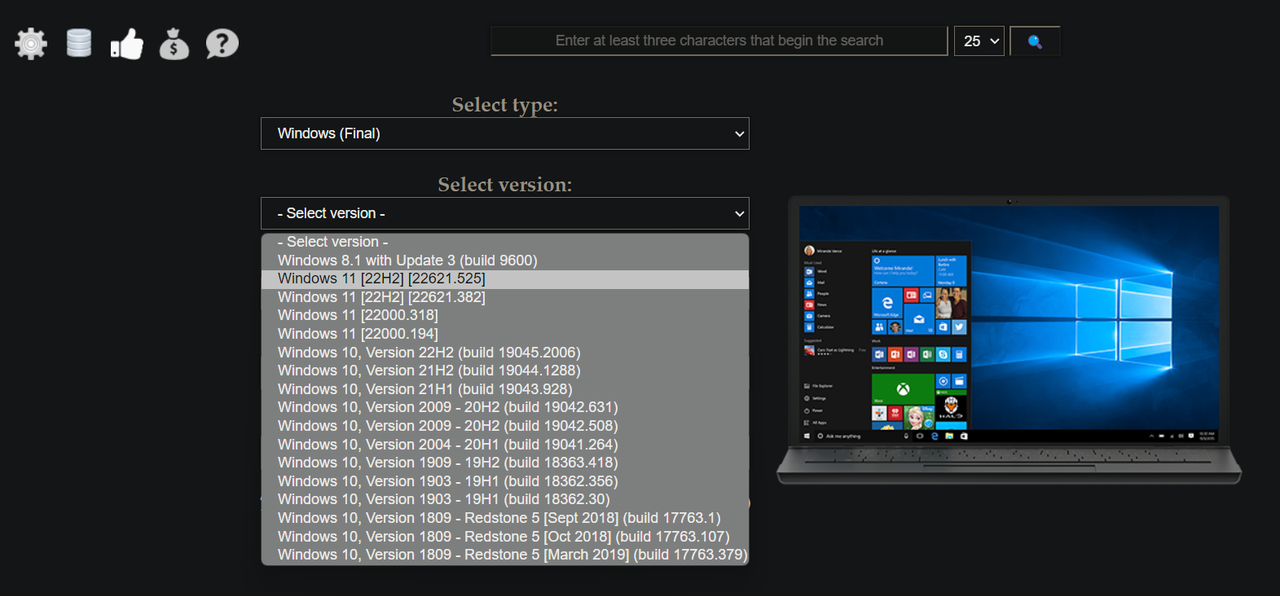This screenshot has width=1280, height=596.
Task: Select Windows 10 1903 - 19H1 build 18362.30
Action: pyautogui.click(x=505, y=499)
